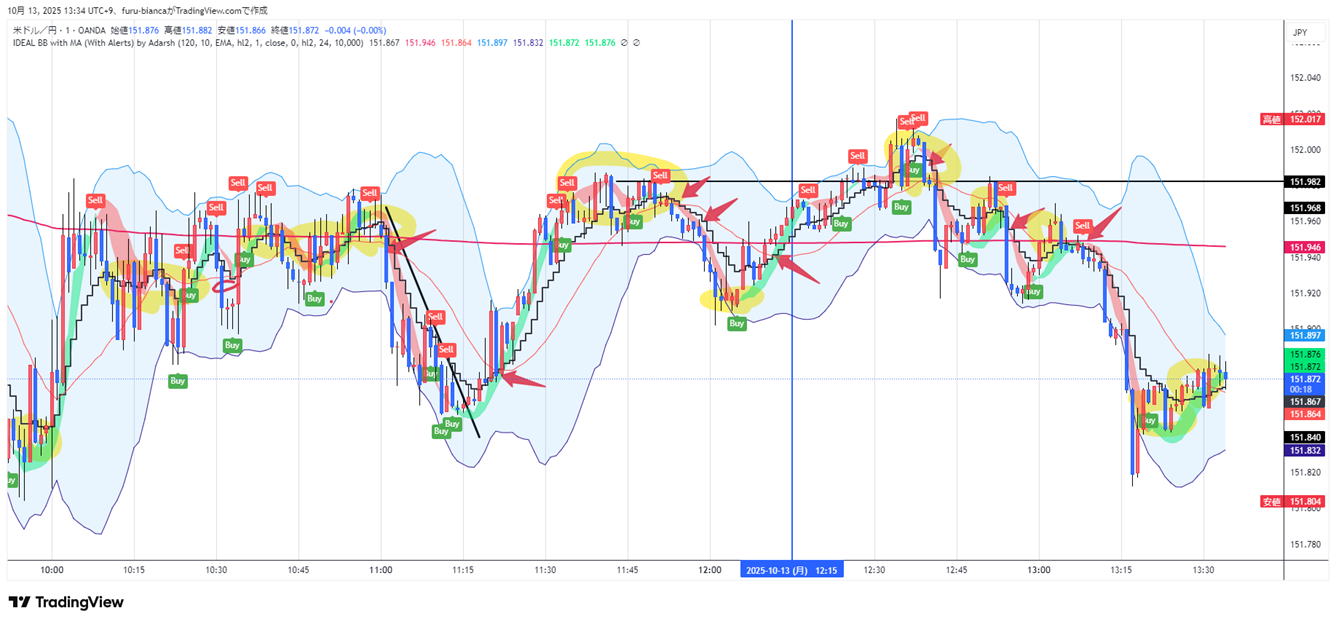Select the 151.982 horizontal line price label
Image resolution: width=1336 pixels, height=624 pixels.
pos(1308,182)
